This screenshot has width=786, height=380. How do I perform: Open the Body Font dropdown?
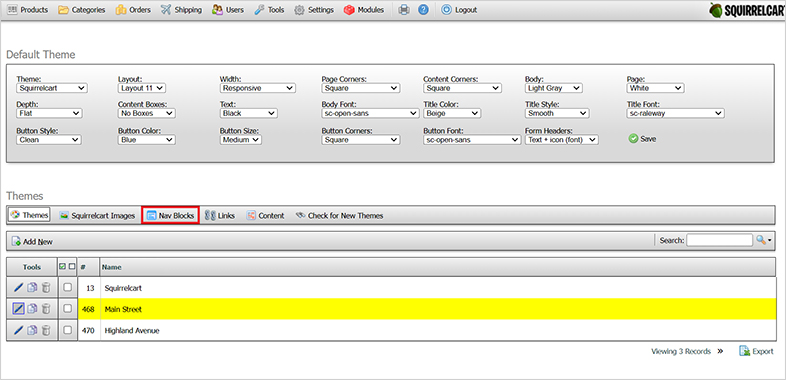[370, 113]
